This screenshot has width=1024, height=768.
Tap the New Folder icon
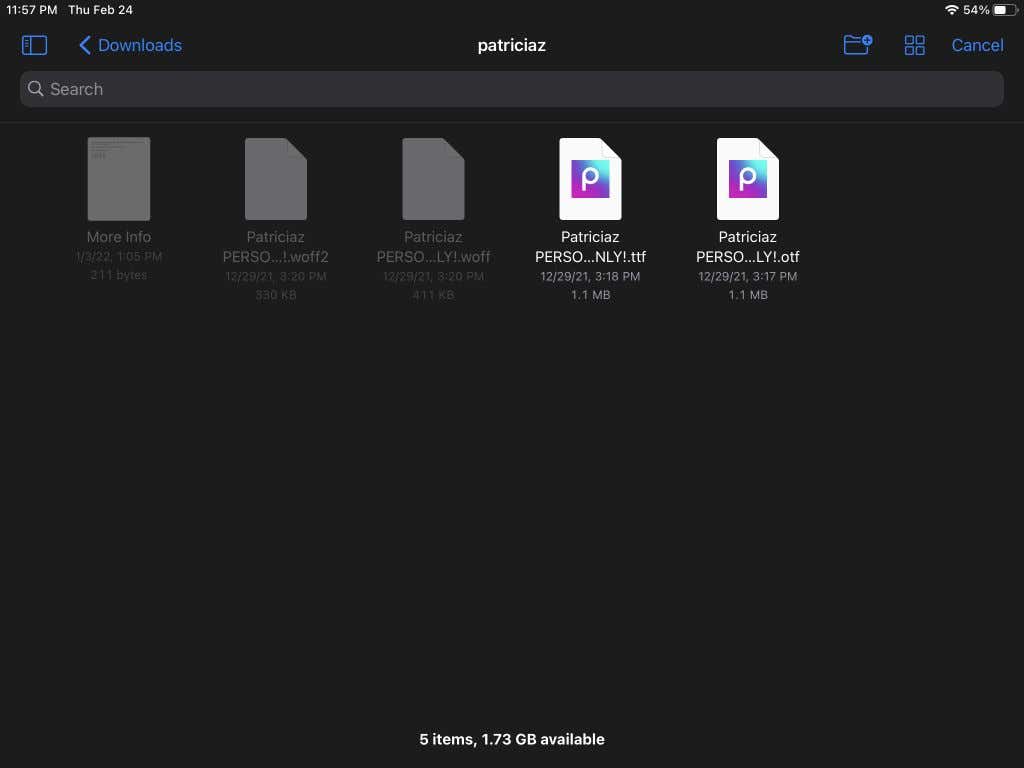point(857,45)
